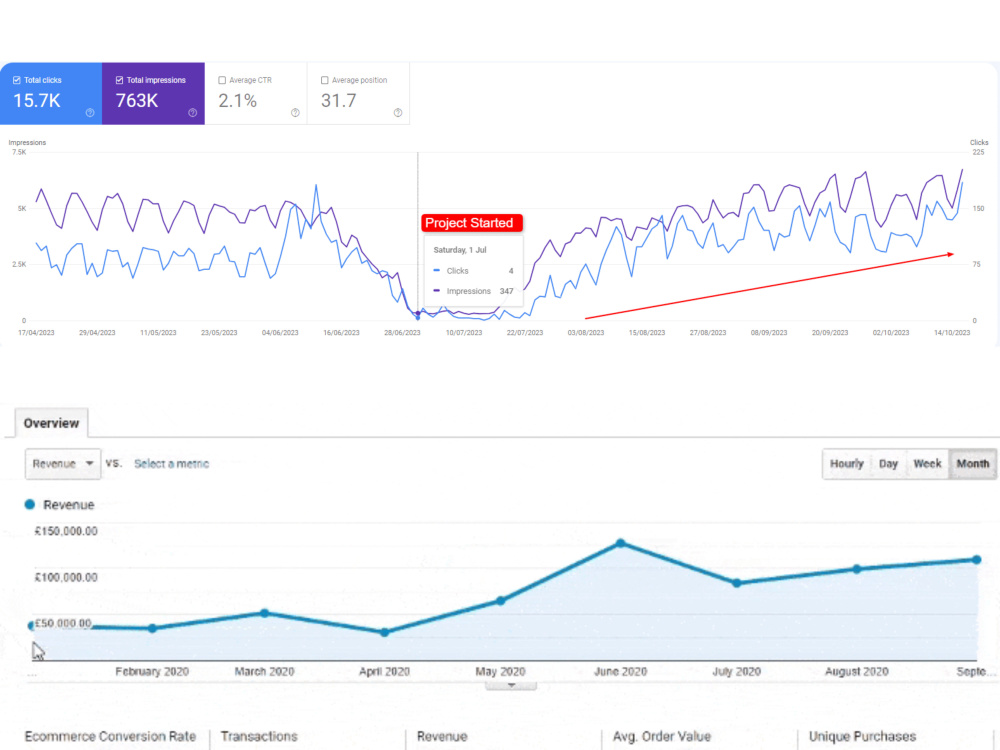Screen dimensions: 1000x750
Task: Click the February 2020 revenue data point
Action: (x=152, y=628)
